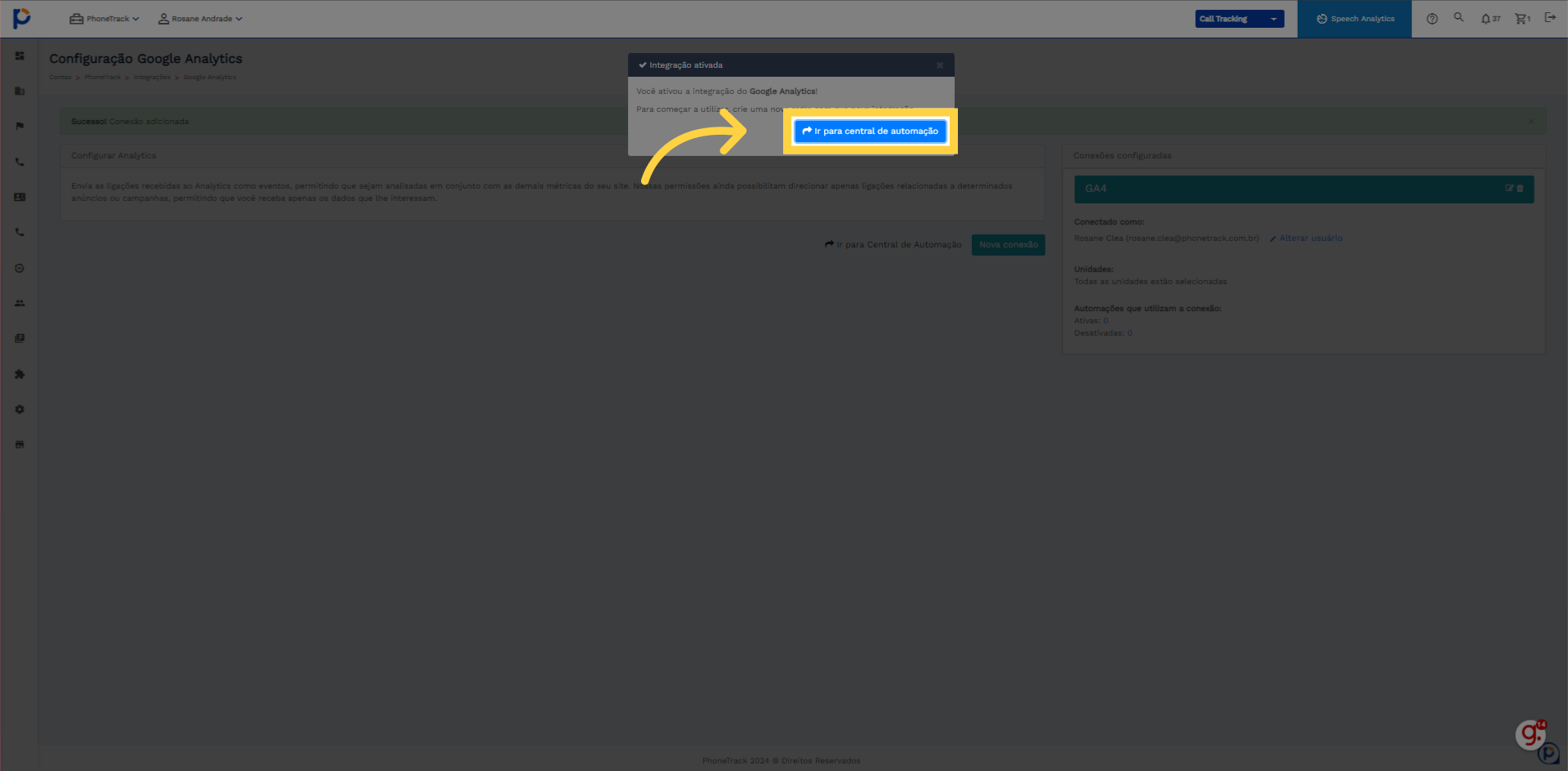Click the Integração ativada dialog title
This screenshot has width=1568, height=771.
coord(686,65)
